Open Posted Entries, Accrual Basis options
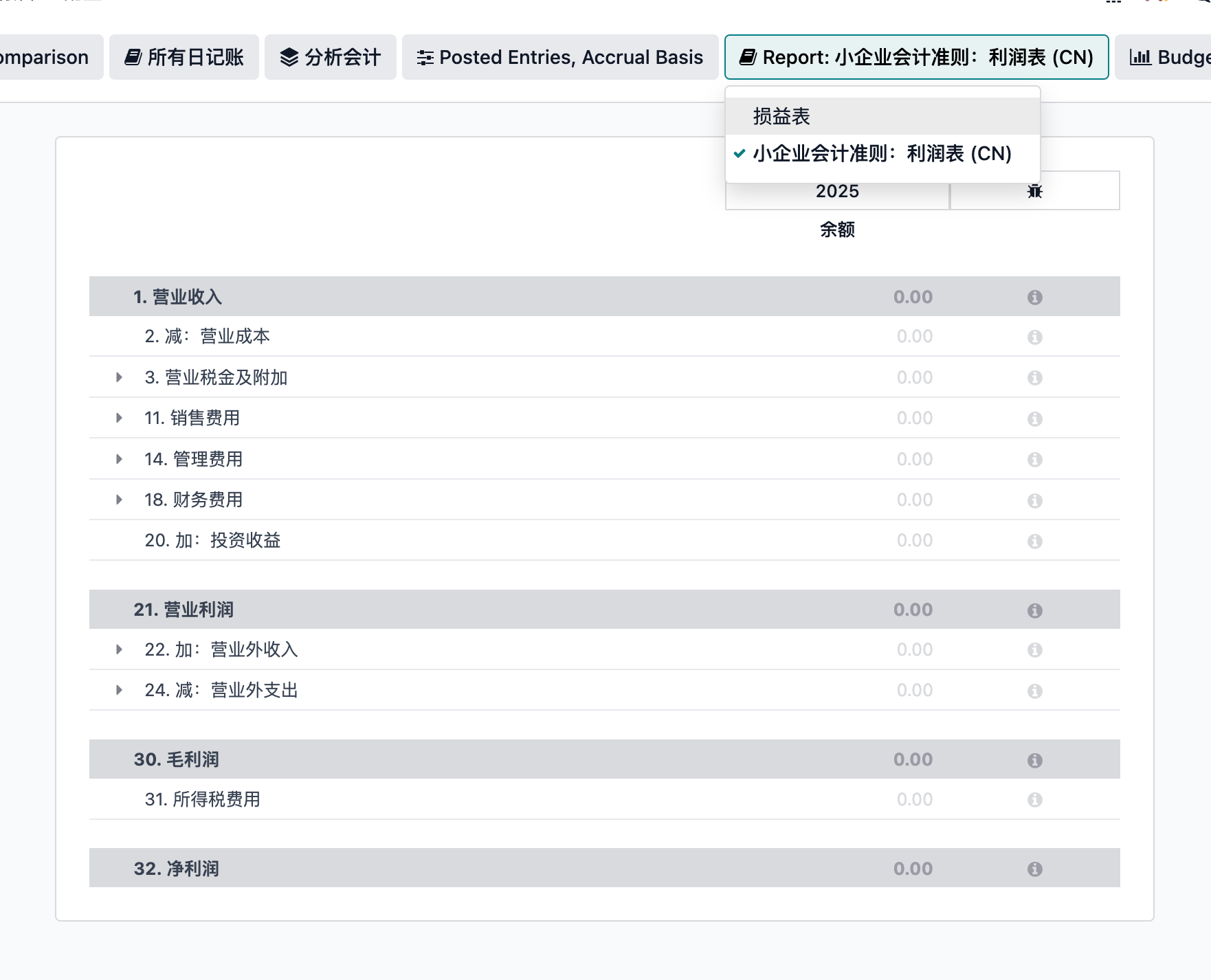Screen dimensions: 1211x980 point(560,57)
